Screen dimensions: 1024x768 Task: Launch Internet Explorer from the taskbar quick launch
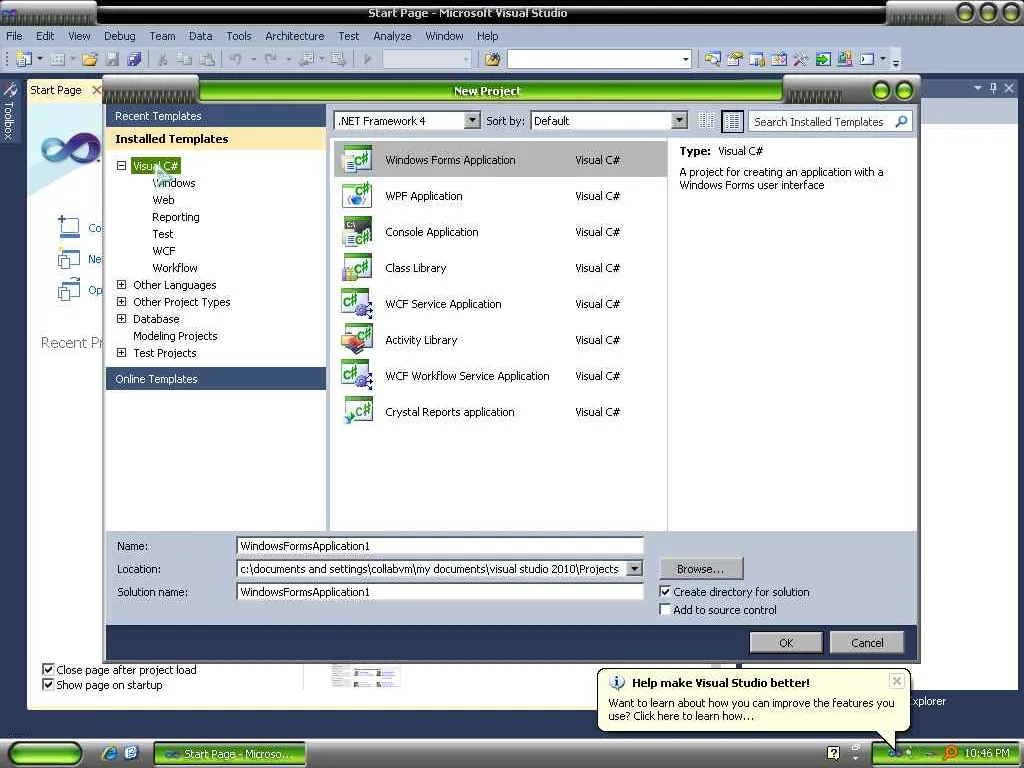coord(110,753)
